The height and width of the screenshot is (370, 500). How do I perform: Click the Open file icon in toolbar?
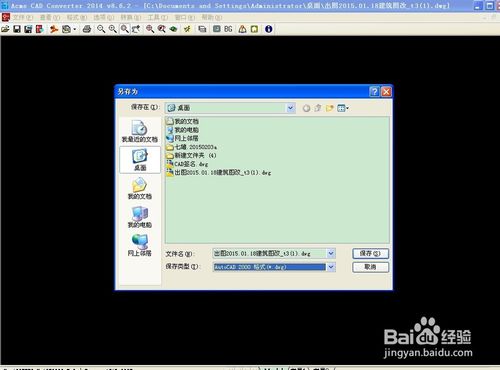tap(5, 29)
